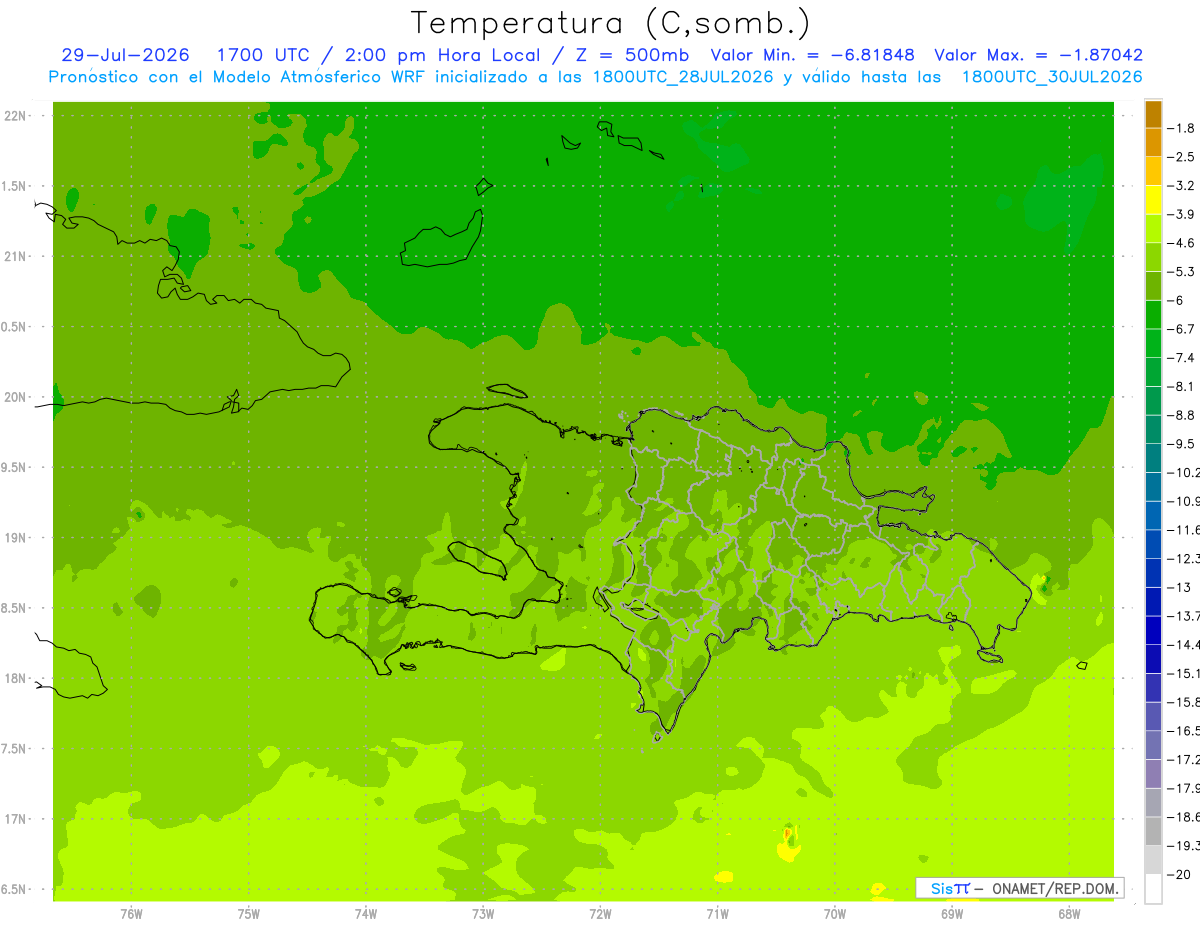Click the '-8.1' legend value
The image size is (1200, 927).
(1181, 386)
